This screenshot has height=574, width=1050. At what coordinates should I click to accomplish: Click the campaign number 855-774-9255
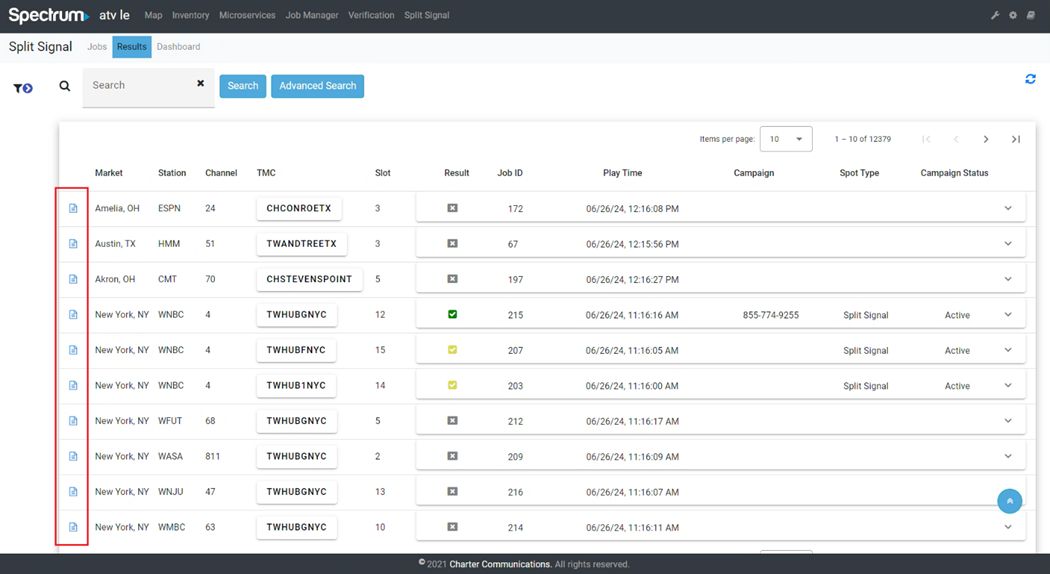click(x=771, y=315)
